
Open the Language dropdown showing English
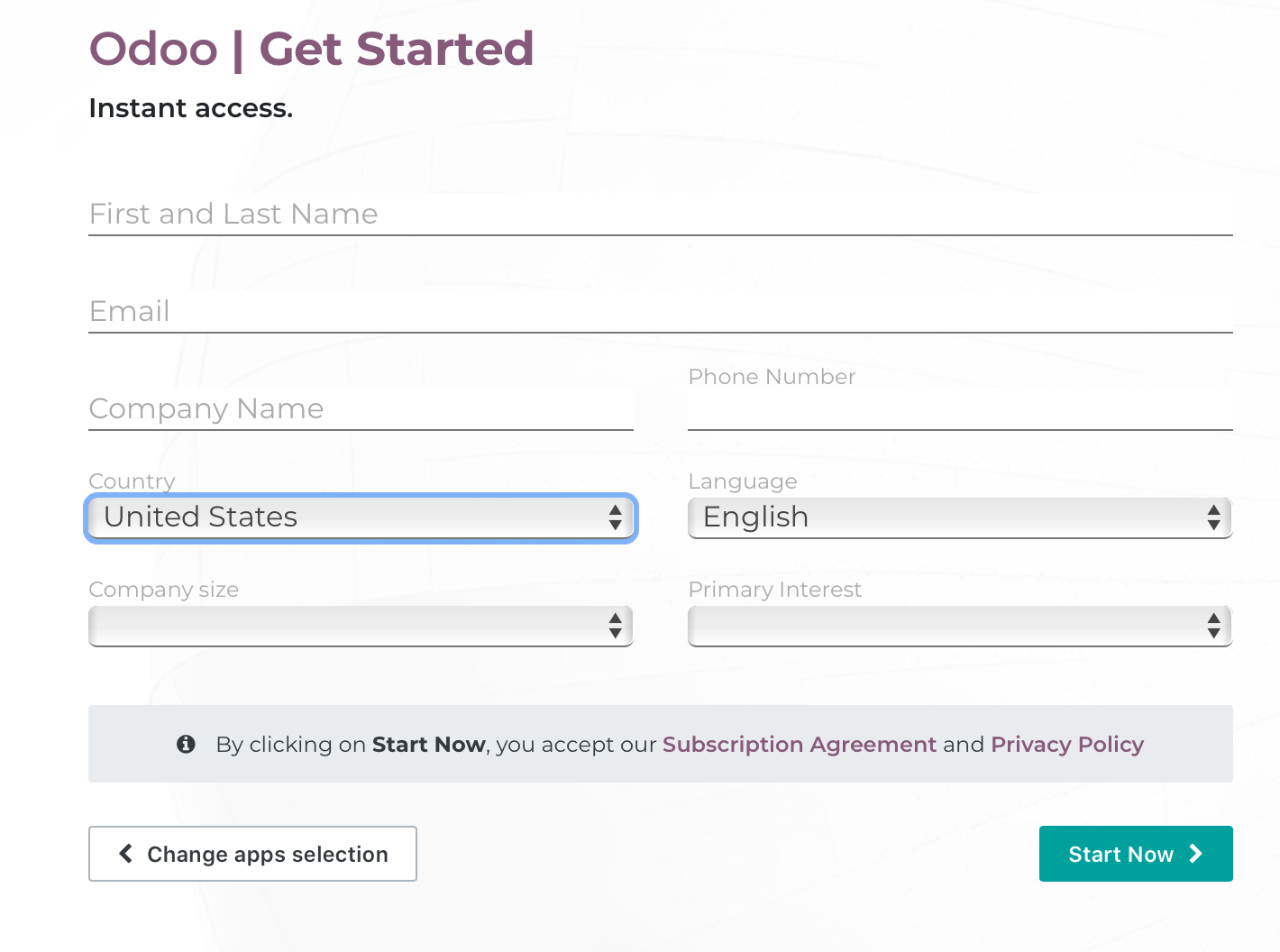coord(960,518)
